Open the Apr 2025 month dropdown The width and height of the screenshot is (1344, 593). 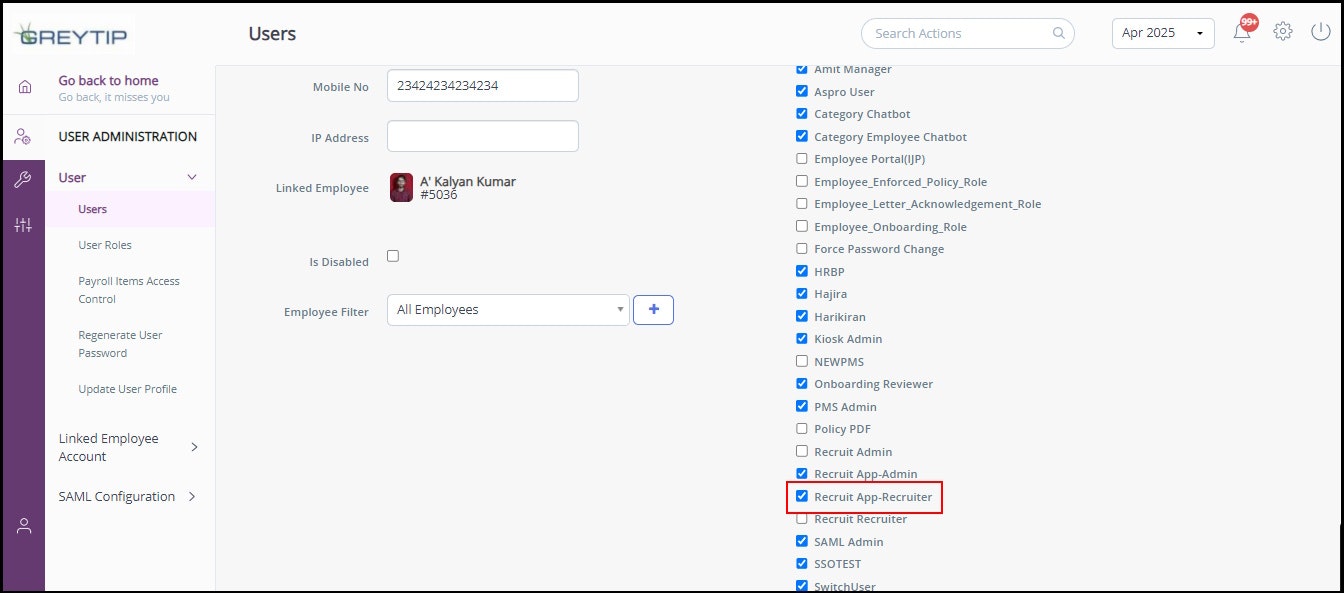(x=1163, y=33)
